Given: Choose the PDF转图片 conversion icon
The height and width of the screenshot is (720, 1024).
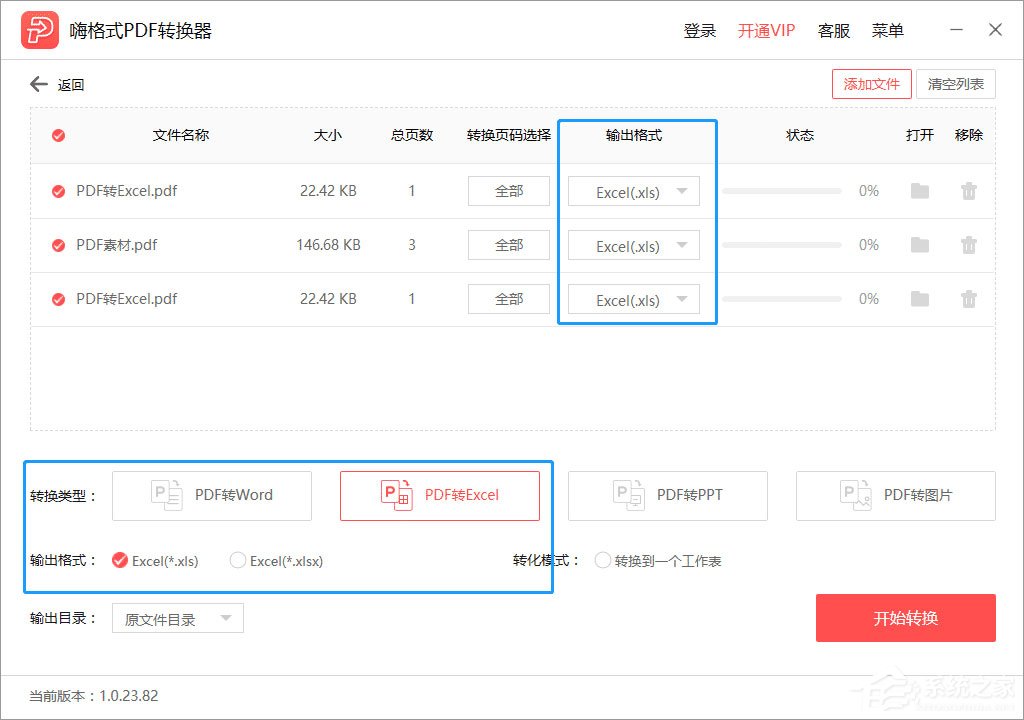Looking at the screenshot, I should click(851, 495).
